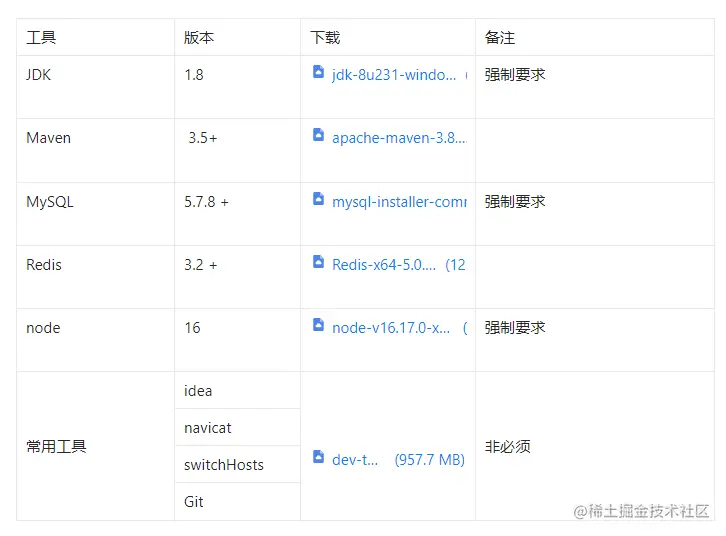Click the file icon beside apache-maven download
Image resolution: width=726 pixels, height=536 pixels.
pos(318,135)
